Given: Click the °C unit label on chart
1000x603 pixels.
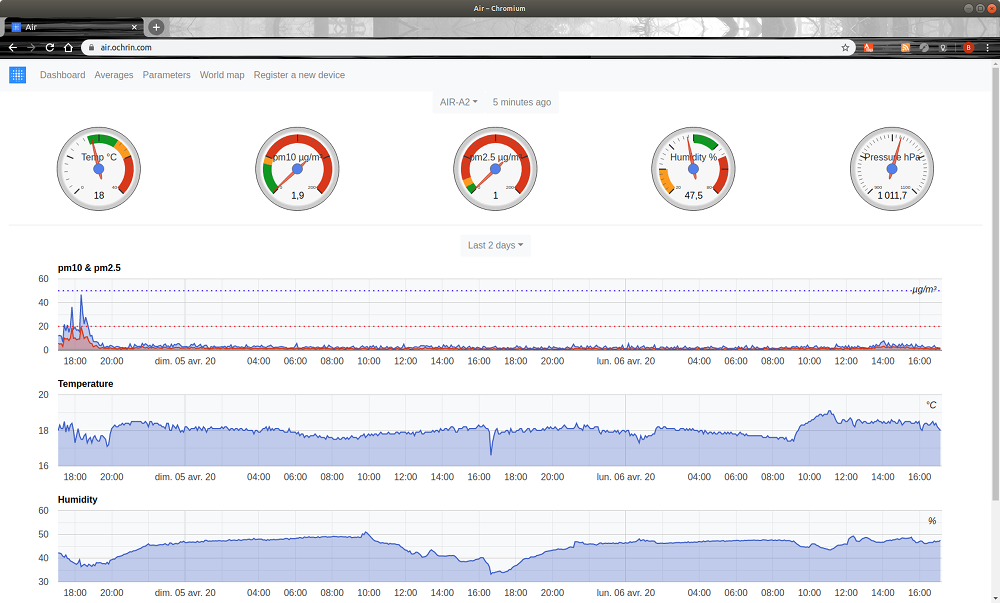Looking at the screenshot, I should click(931, 405).
